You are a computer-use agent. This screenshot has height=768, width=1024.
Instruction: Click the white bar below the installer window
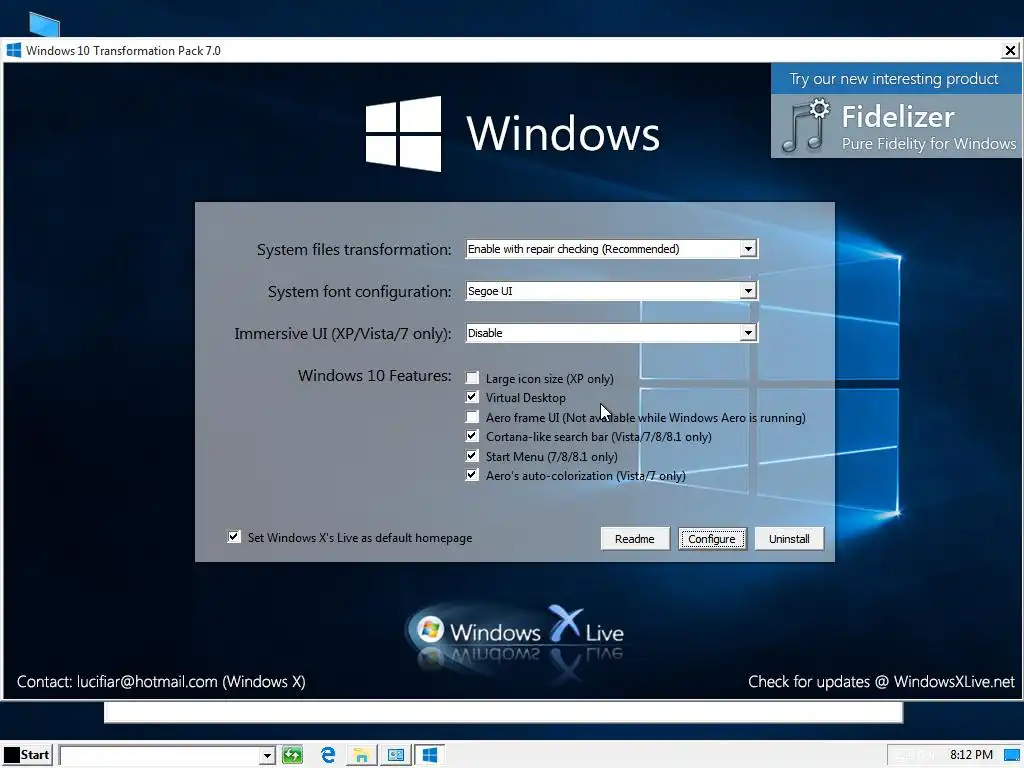pos(504,712)
